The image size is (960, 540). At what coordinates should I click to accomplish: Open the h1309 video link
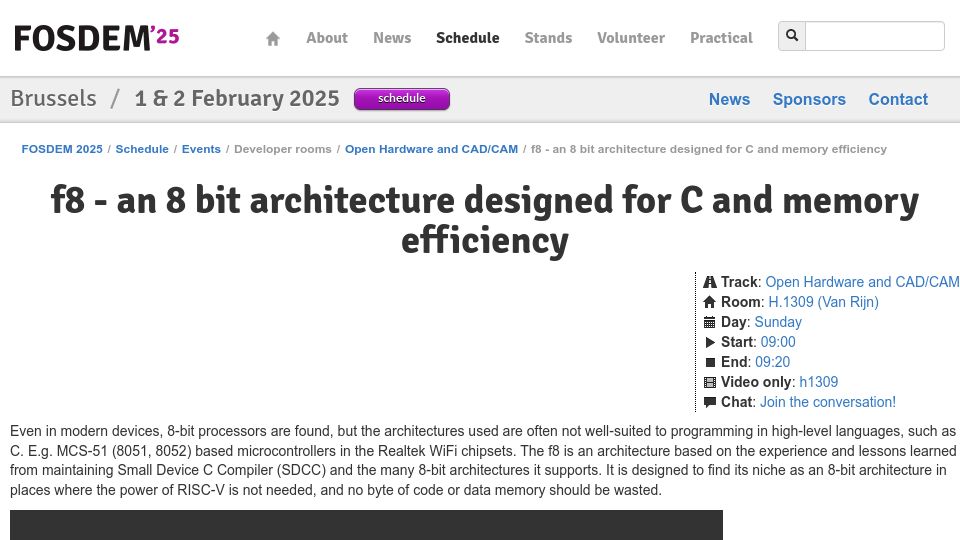pos(819,382)
